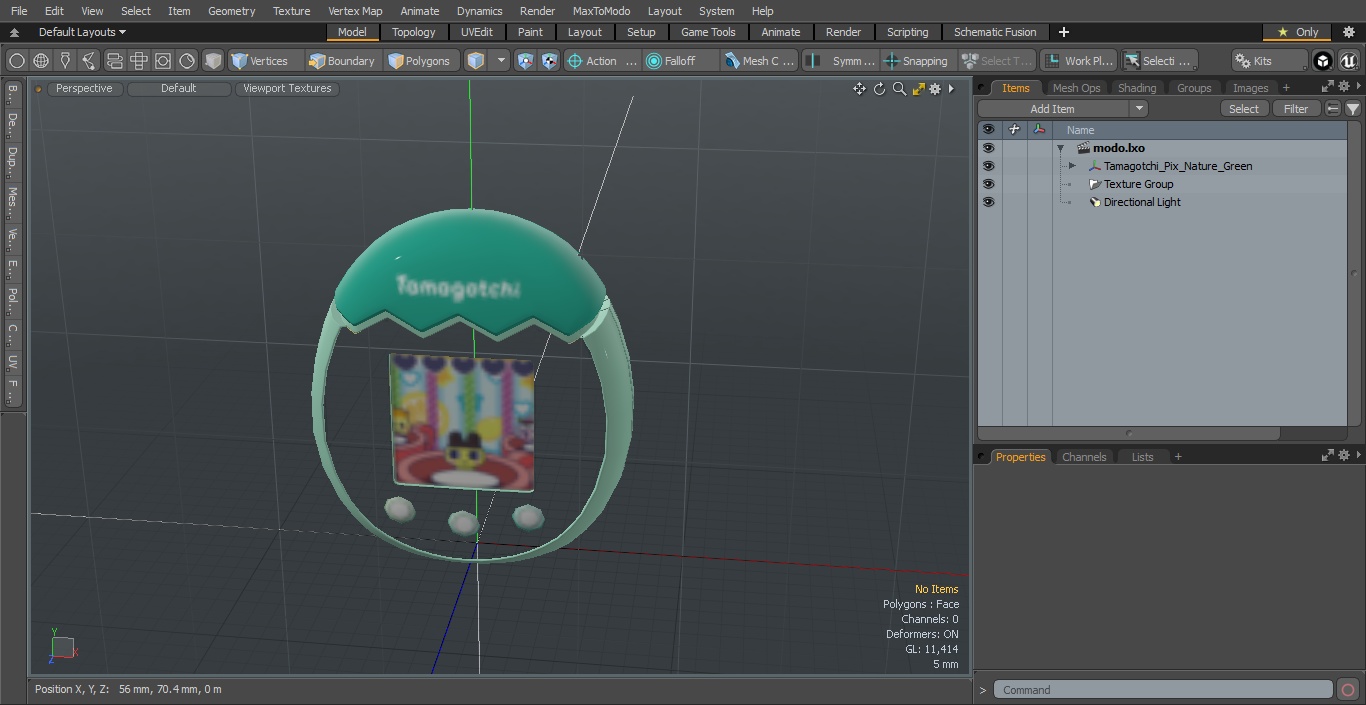Toggle Symmetry in the toolbar
The height and width of the screenshot is (705, 1366).
tap(840, 61)
